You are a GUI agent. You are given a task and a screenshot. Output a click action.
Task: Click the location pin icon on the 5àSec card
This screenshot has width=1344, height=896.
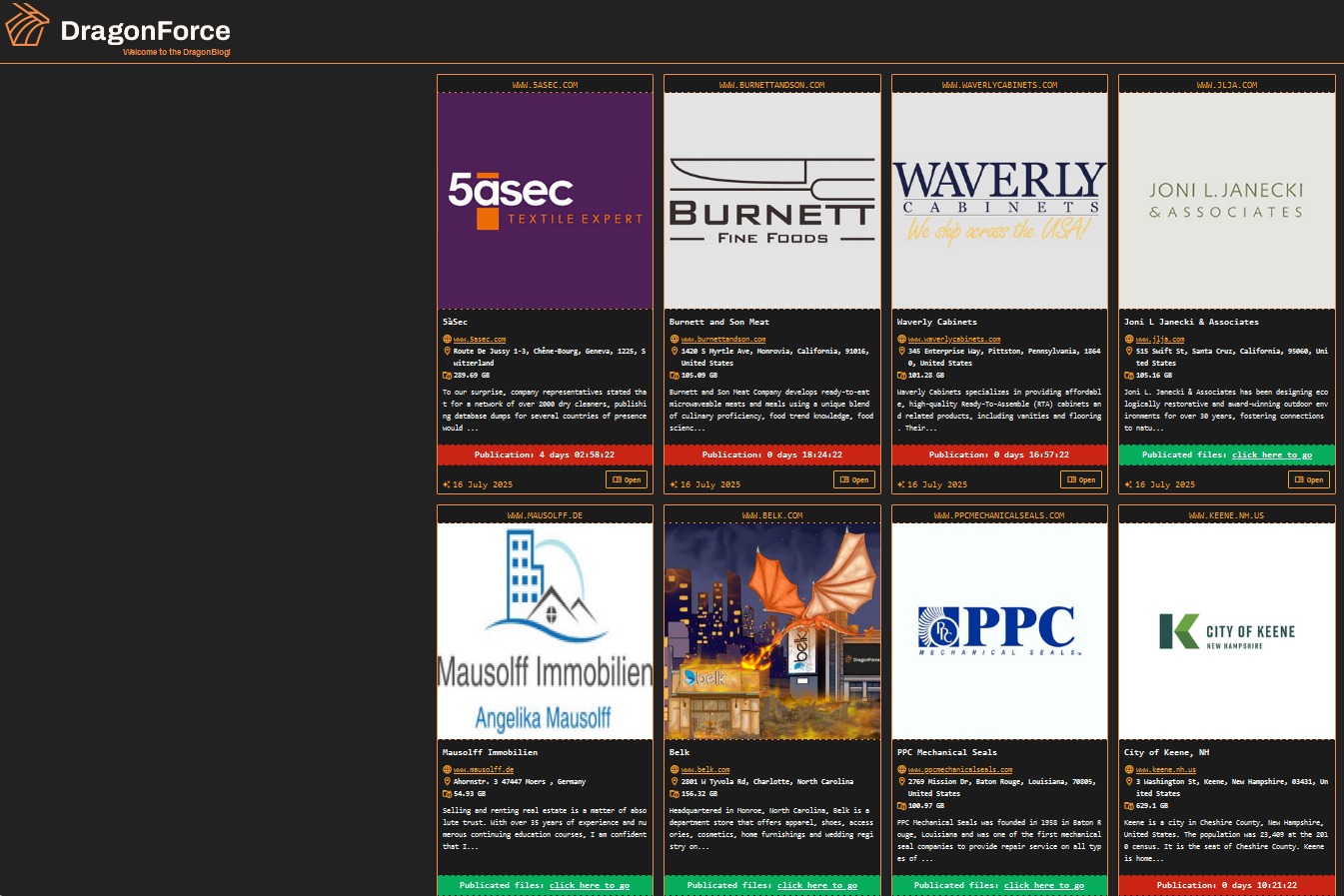pyautogui.click(x=447, y=352)
